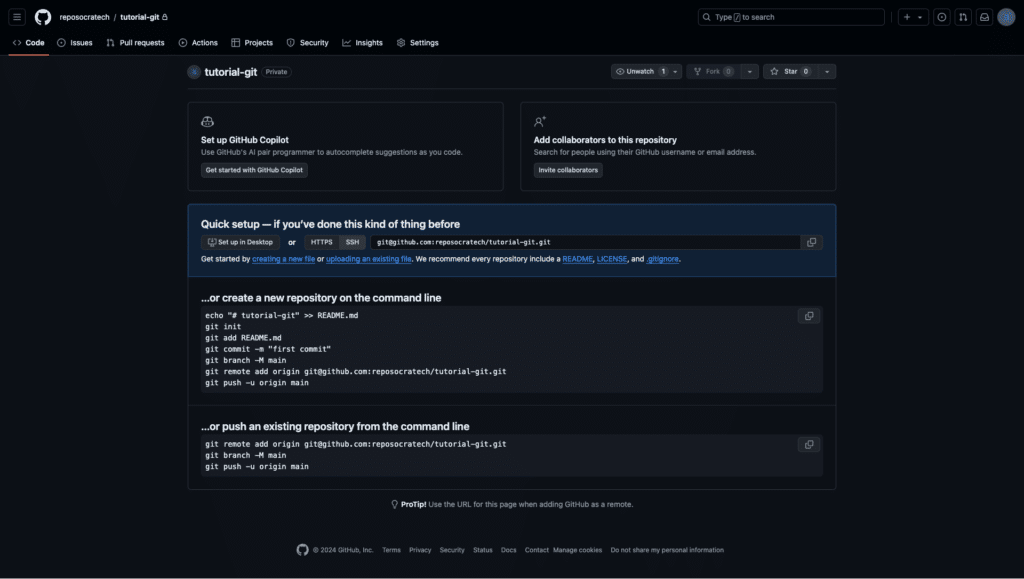The width and height of the screenshot is (1024, 579).
Task: Click the Copilot icon in setup card
Action: (x=207, y=121)
